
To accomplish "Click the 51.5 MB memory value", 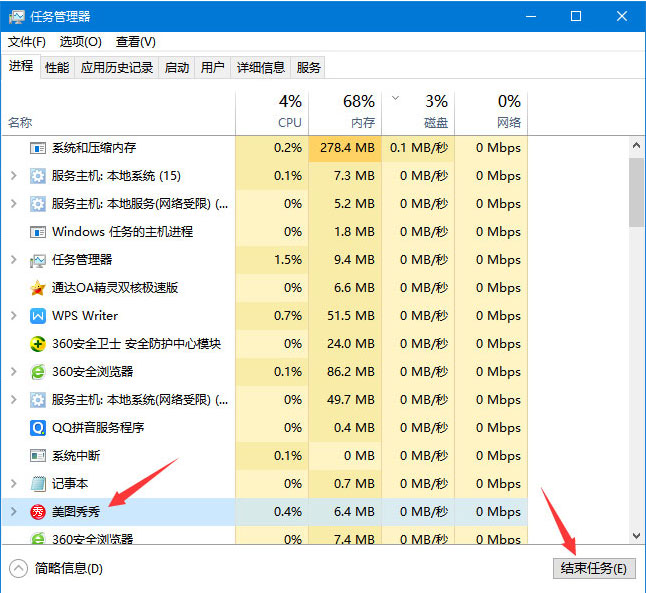I will click(x=351, y=316).
